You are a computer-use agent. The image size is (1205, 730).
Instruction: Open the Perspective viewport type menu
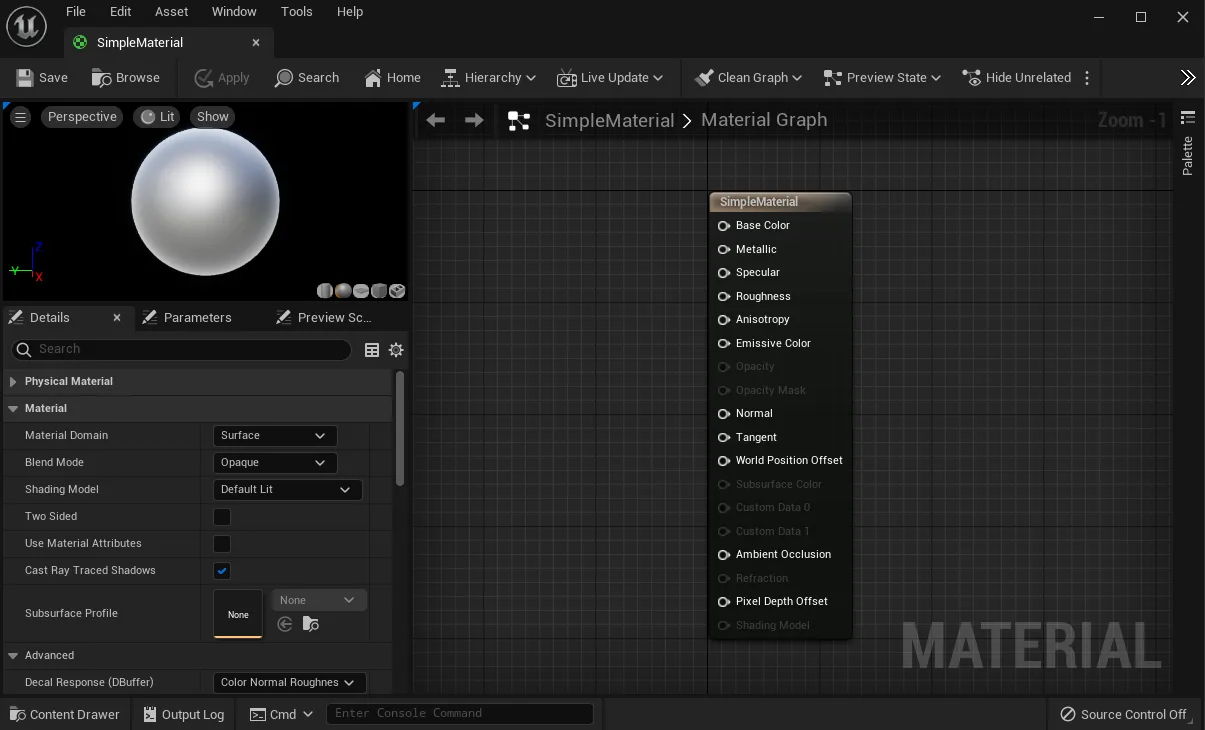(82, 117)
